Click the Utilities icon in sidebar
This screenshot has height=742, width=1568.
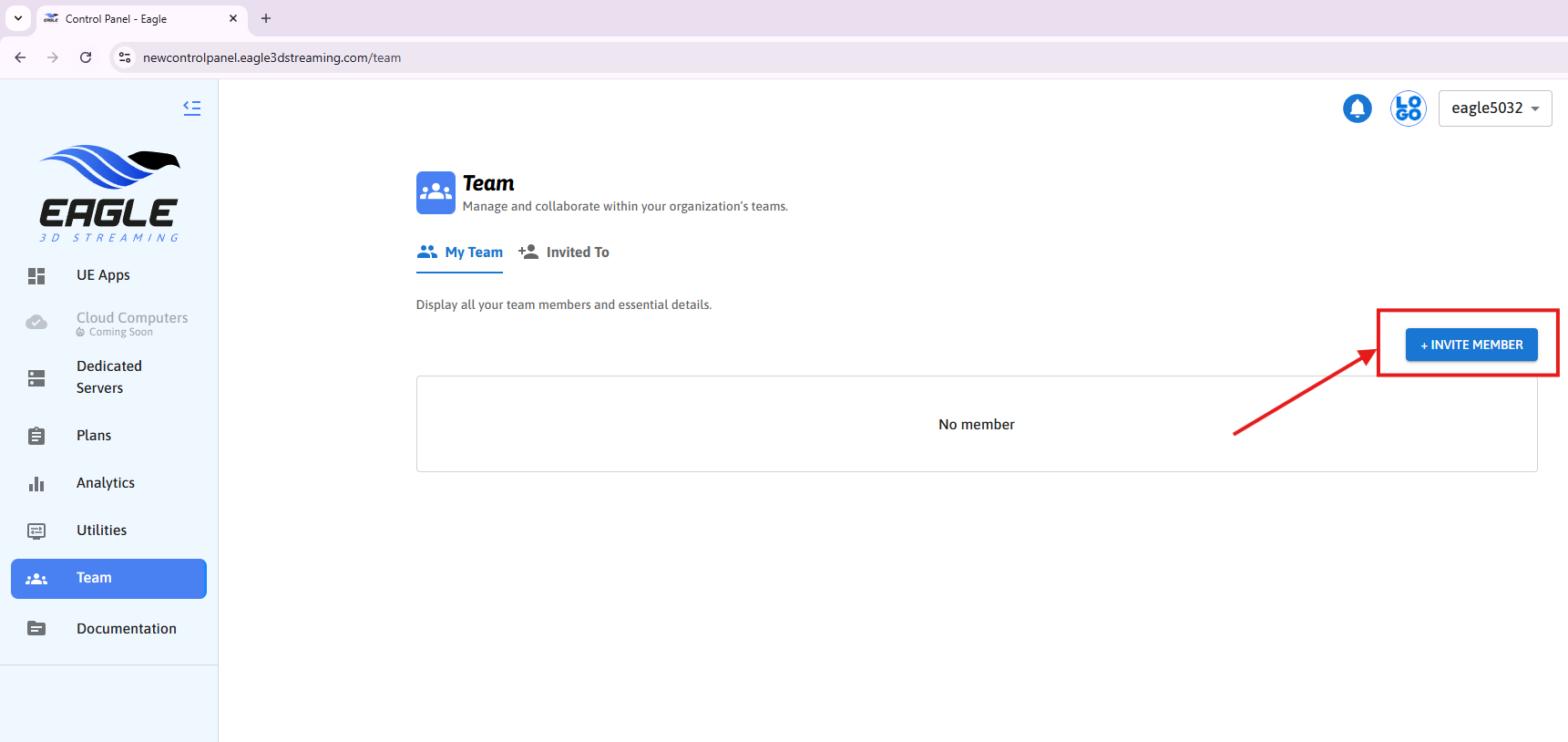tap(36, 531)
